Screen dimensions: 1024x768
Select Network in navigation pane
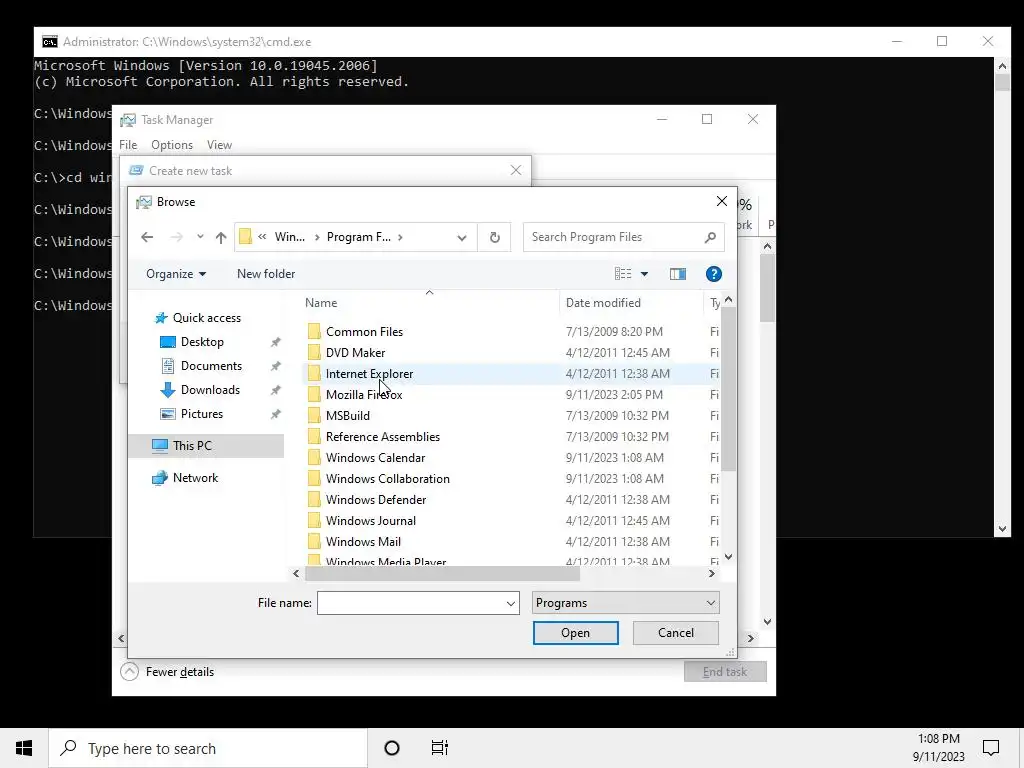195,477
